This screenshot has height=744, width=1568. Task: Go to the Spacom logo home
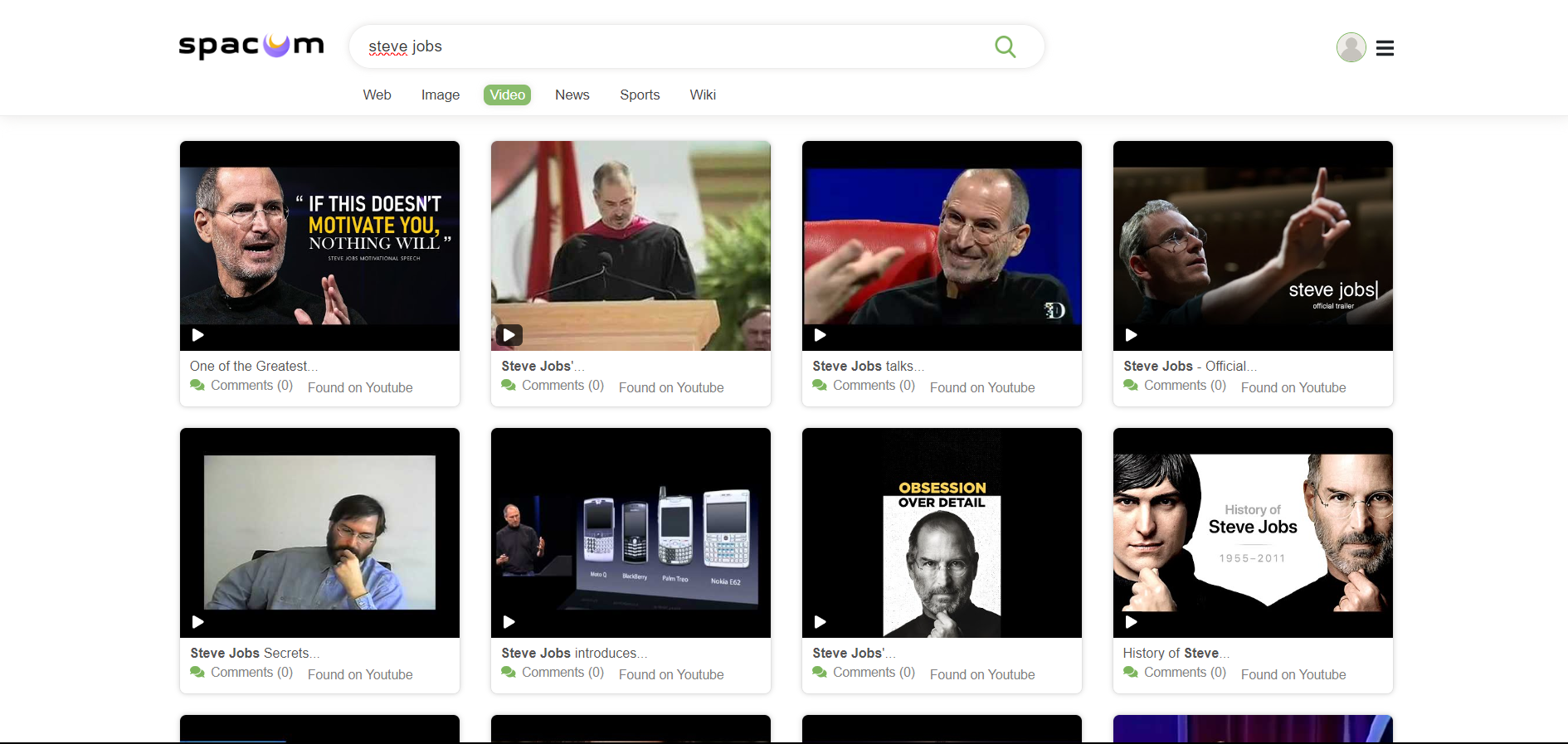point(251,46)
